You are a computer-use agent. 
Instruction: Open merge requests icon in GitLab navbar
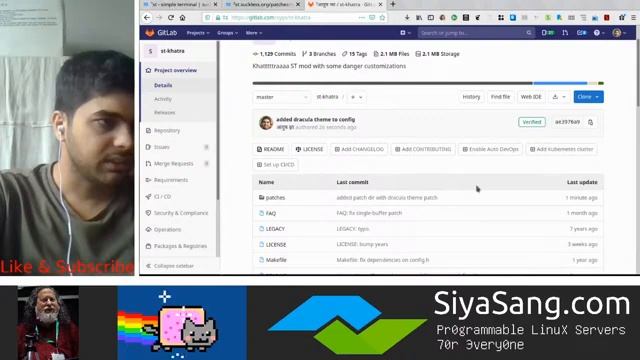(565, 33)
